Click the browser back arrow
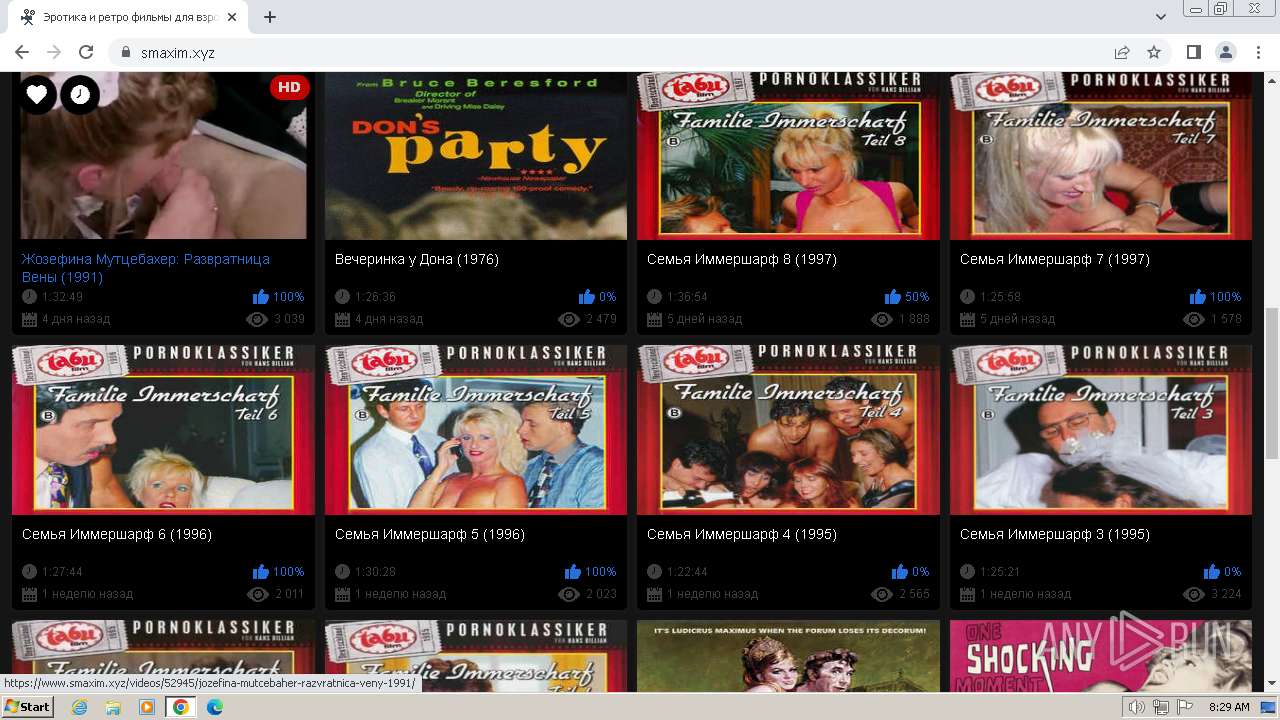The image size is (1280, 720). pyautogui.click(x=22, y=52)
